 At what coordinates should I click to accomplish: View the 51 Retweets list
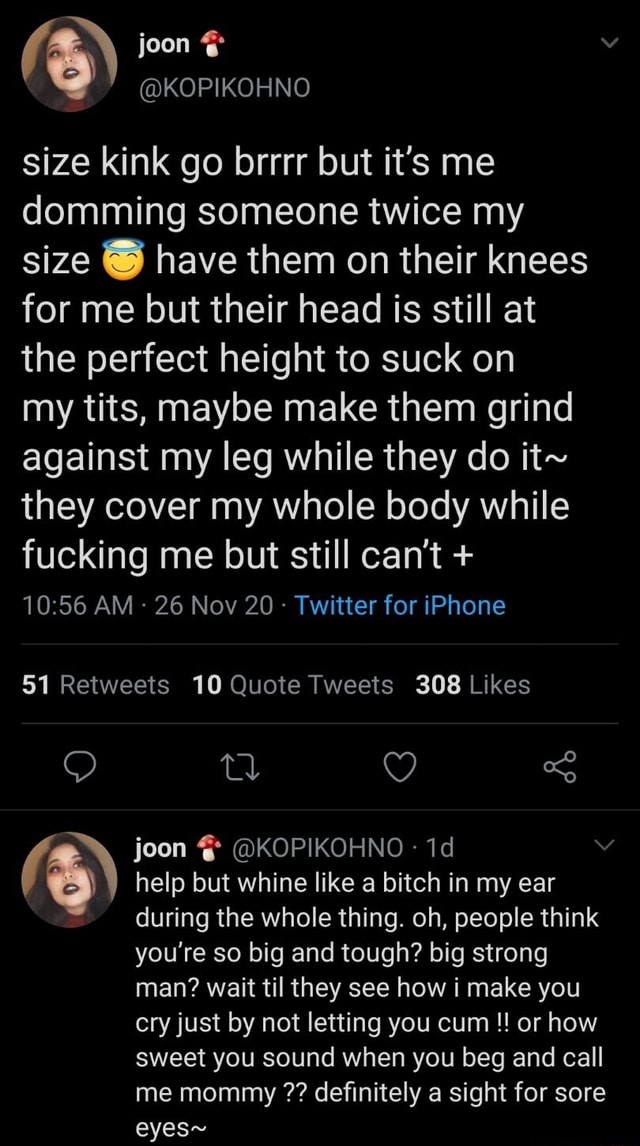[96, 685]
